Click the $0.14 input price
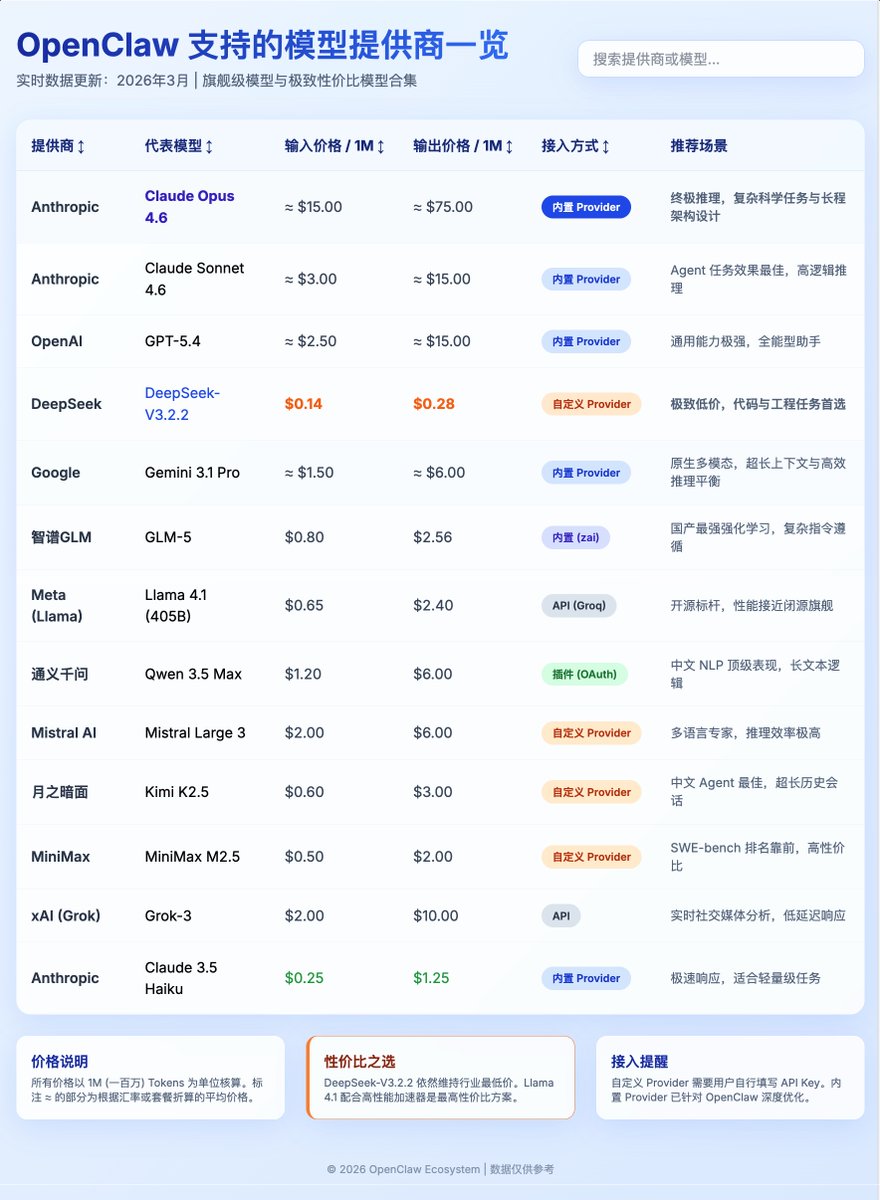Viewport: 880px width, 1200px height. 304,404
